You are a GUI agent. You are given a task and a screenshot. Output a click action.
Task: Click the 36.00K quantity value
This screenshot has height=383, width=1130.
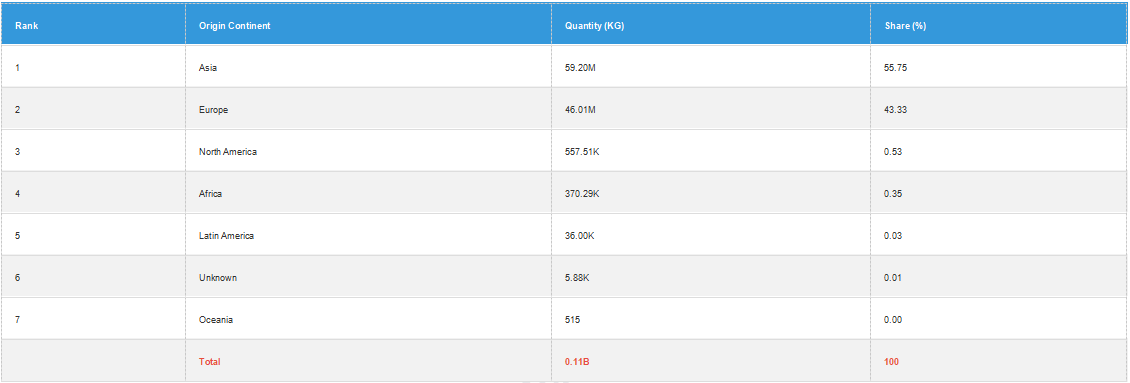tap(580, 235)
